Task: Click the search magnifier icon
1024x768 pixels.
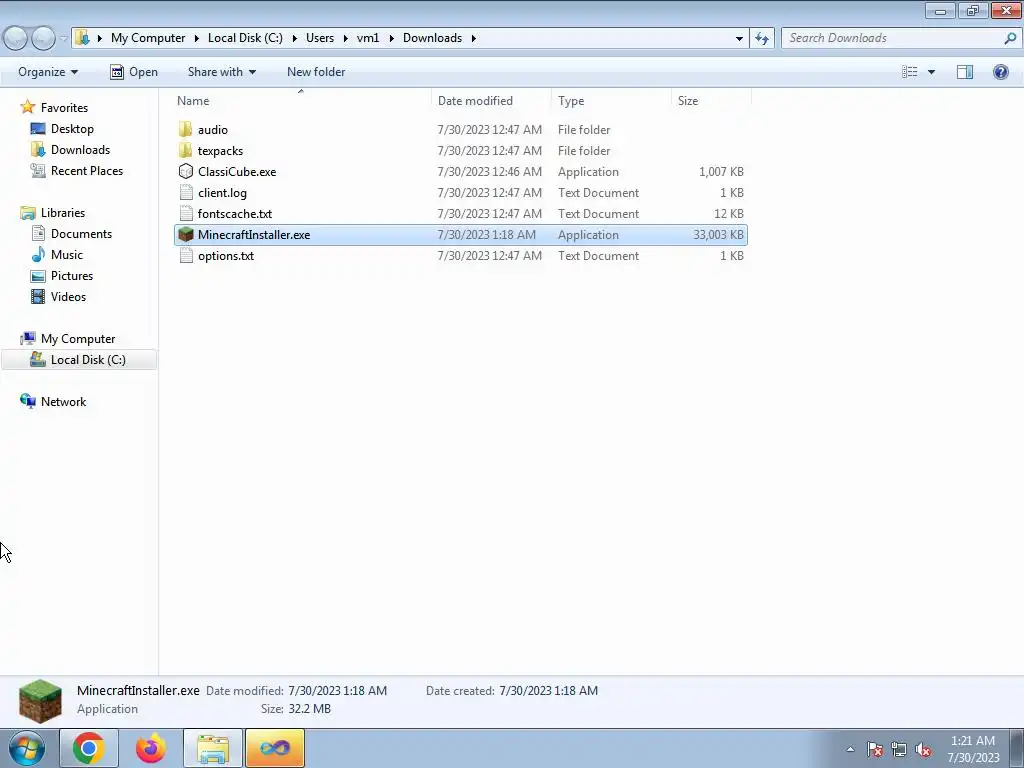Action: (1010, 39)
